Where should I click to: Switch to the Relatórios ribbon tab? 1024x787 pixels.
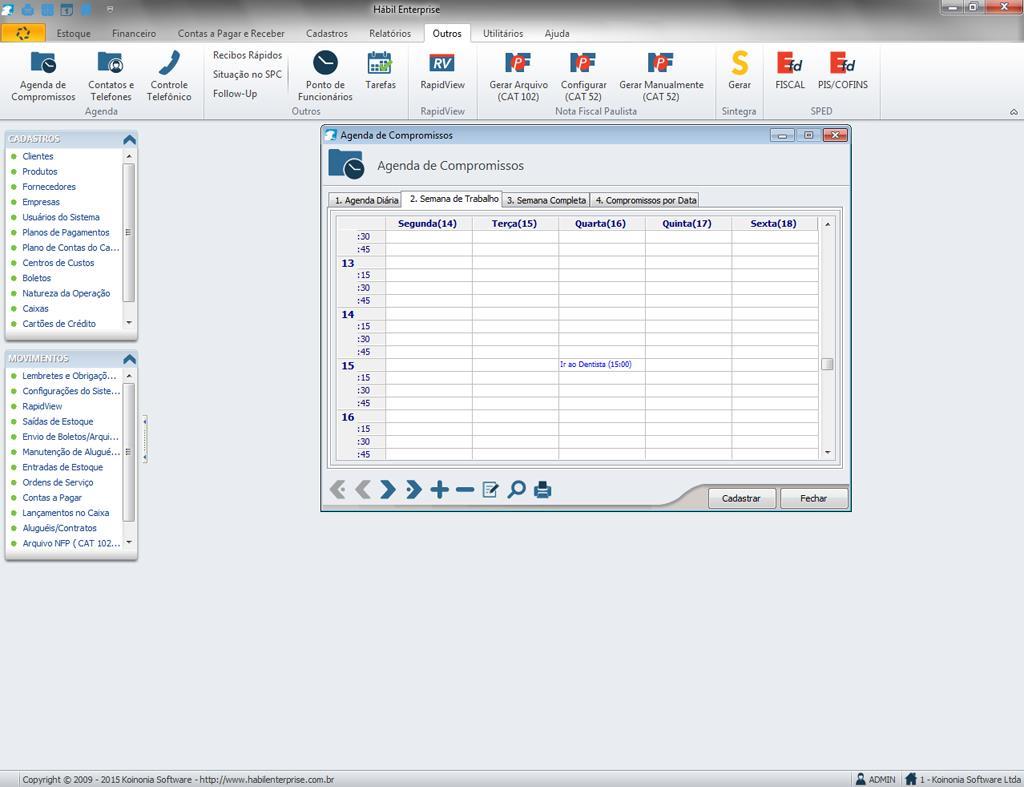[390, 33]
